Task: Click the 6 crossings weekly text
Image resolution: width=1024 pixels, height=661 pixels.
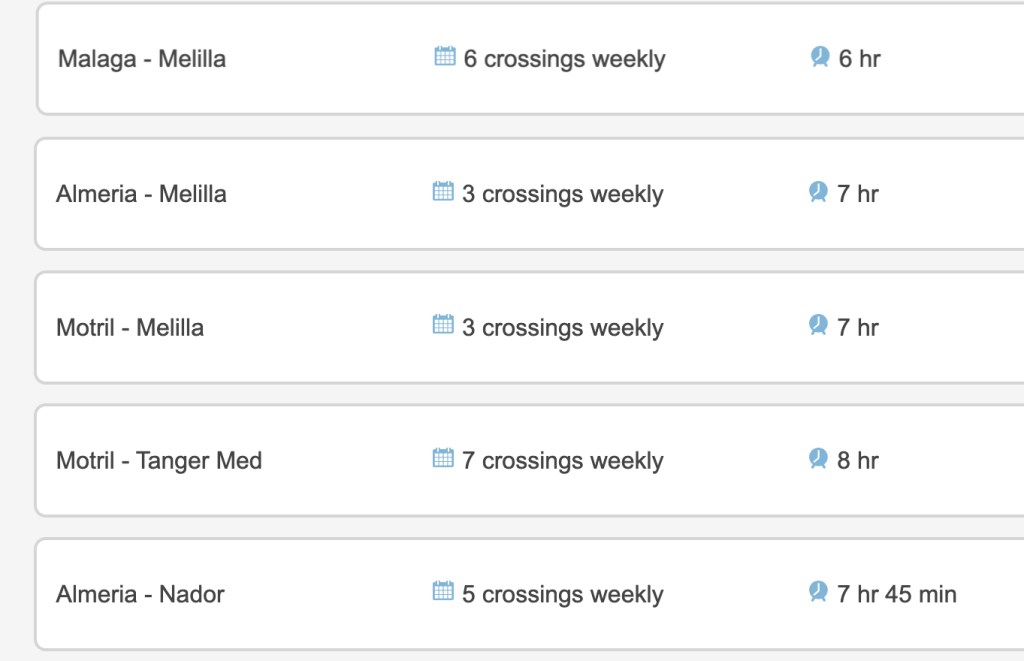Action: point(564,60)
